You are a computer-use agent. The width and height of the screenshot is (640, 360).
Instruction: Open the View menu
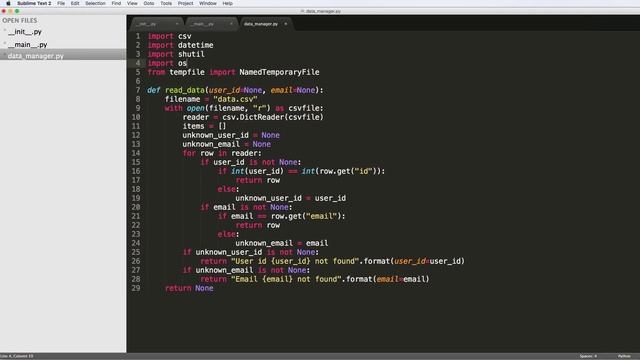pyautogui.click(x=132, y=3)
